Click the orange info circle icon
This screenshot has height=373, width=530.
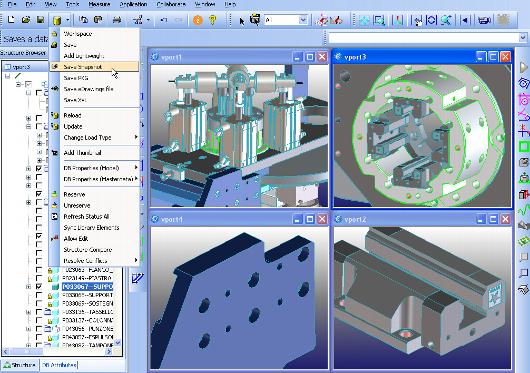197,20
